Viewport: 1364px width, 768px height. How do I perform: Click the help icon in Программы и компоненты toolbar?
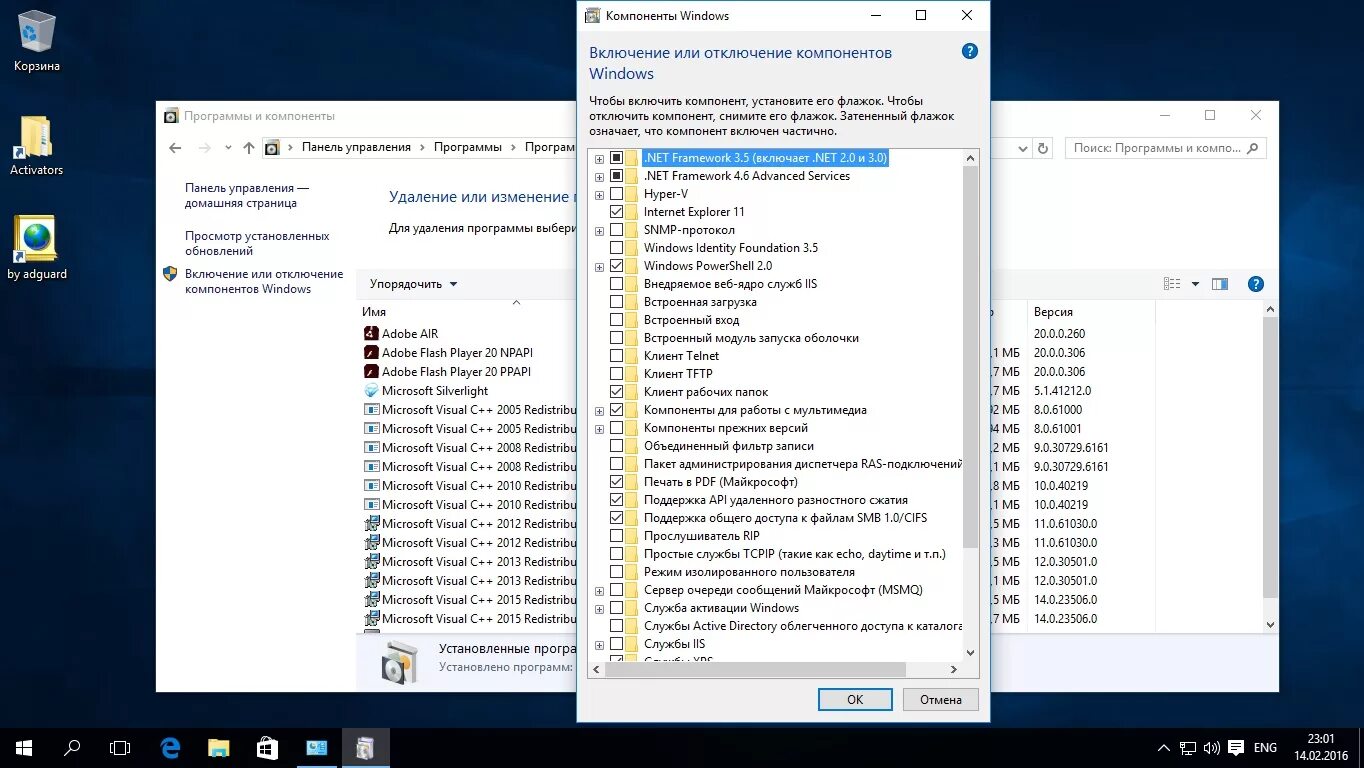pos(1256,284)
